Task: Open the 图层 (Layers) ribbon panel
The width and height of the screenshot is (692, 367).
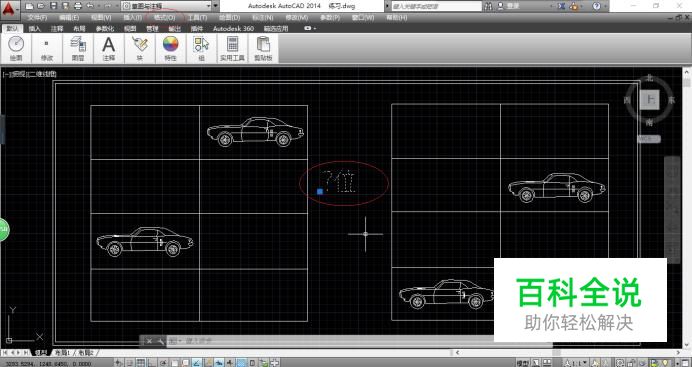Action: pyautogui.click(x=78, y=48)
